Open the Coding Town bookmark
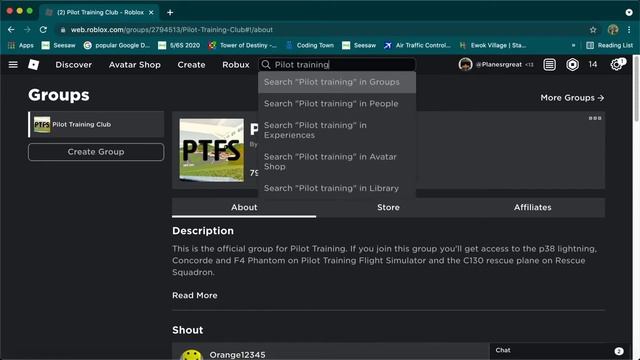The image size is (640, 360). 310,45
